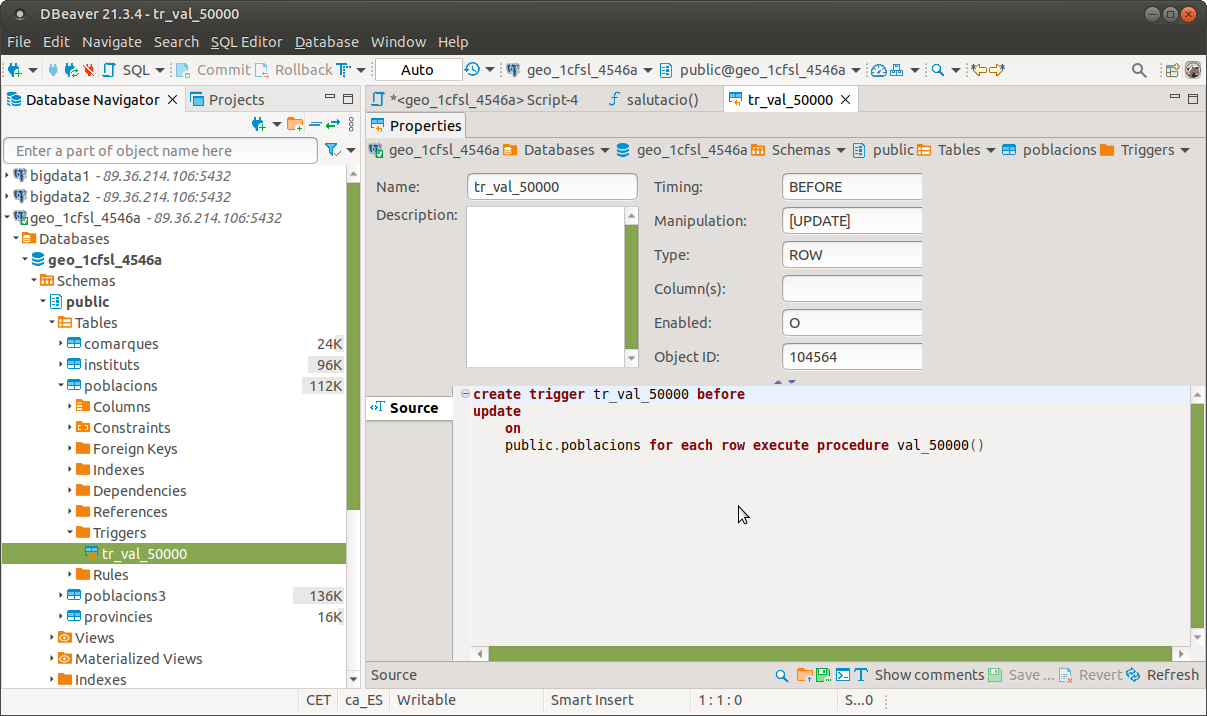
Task: Click the create folder icon in Navigator
Action: point(294,124)
